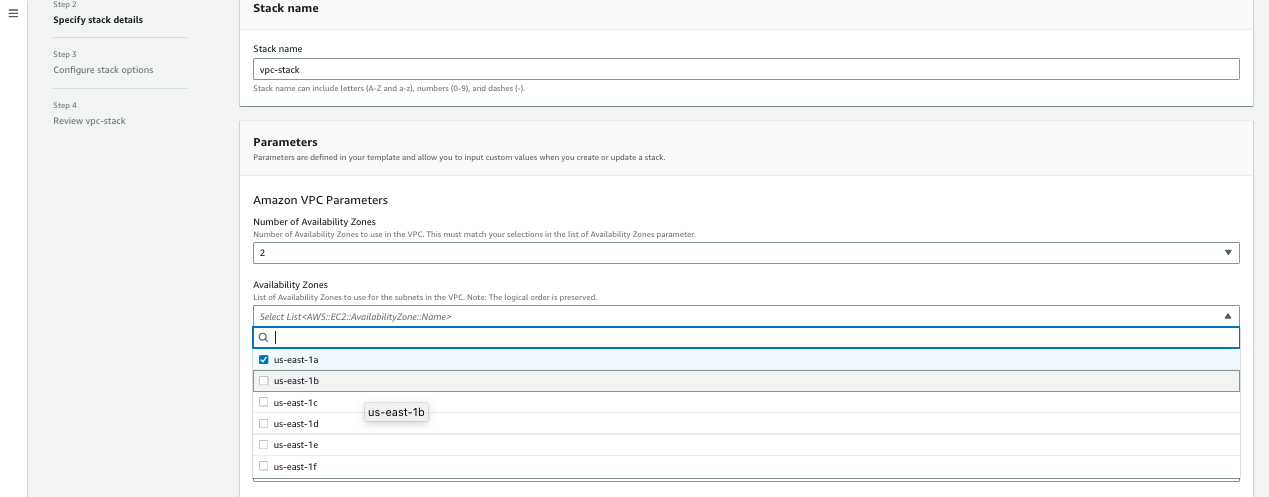Click the Stack name field containing vpc-stack
The image size is (1269, 497).
pos(745,70)
